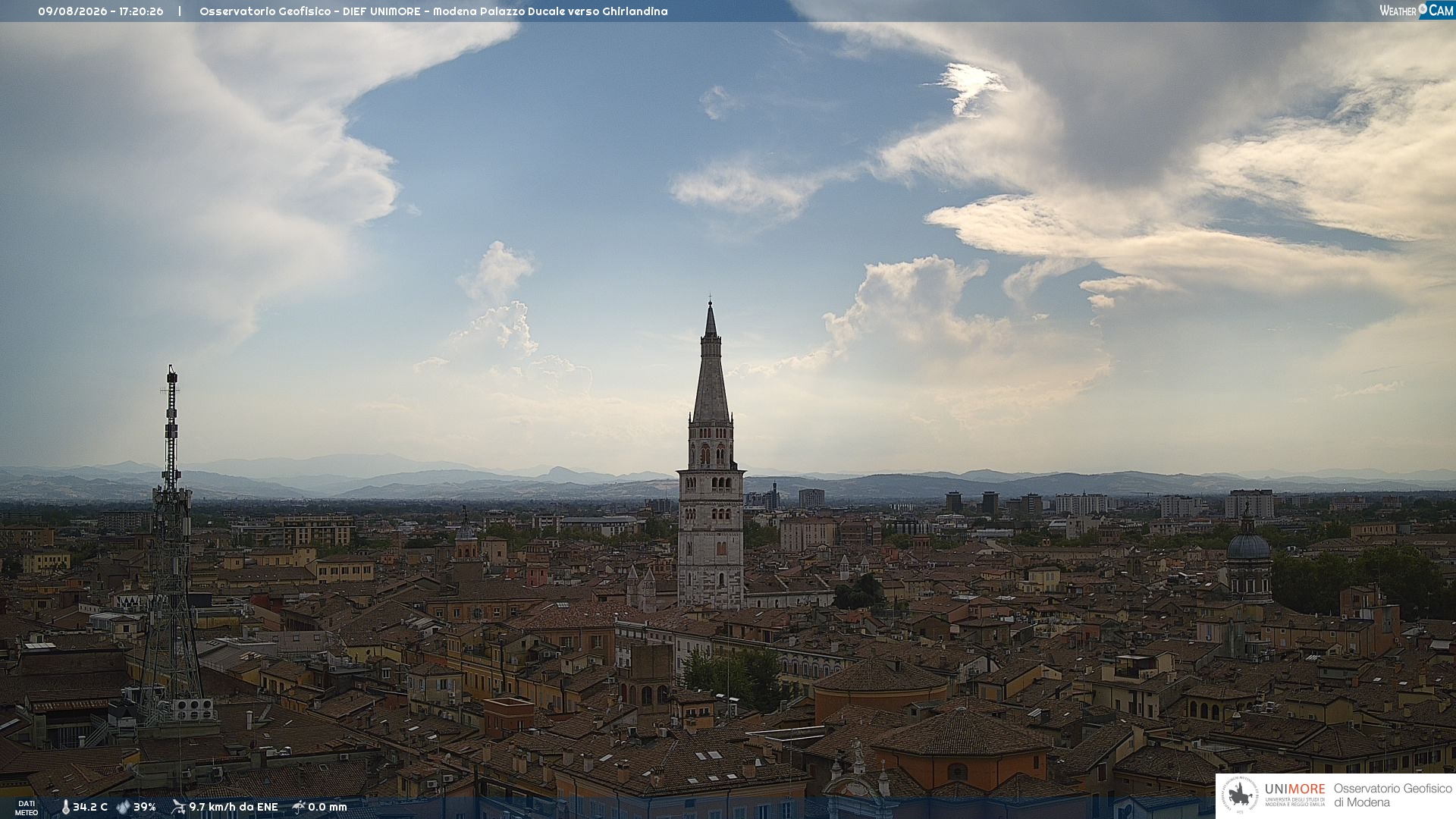Click the DATI METEO label

click(x=27, y=808)
